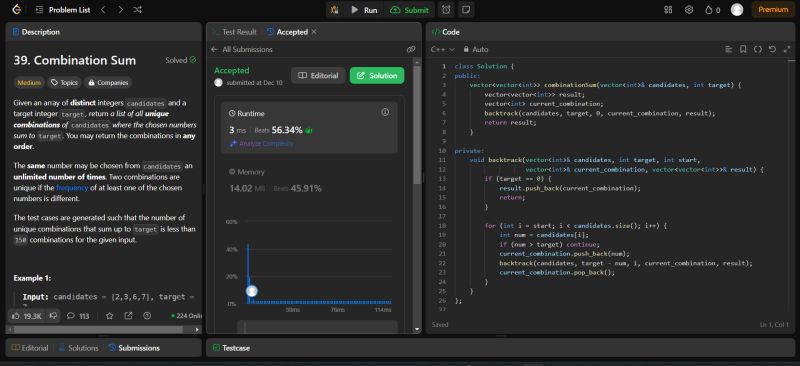800x366 pixels.
Task: Click the avatar marker on runtime chart
Action: pyautogui.click(x=252, y=291)
